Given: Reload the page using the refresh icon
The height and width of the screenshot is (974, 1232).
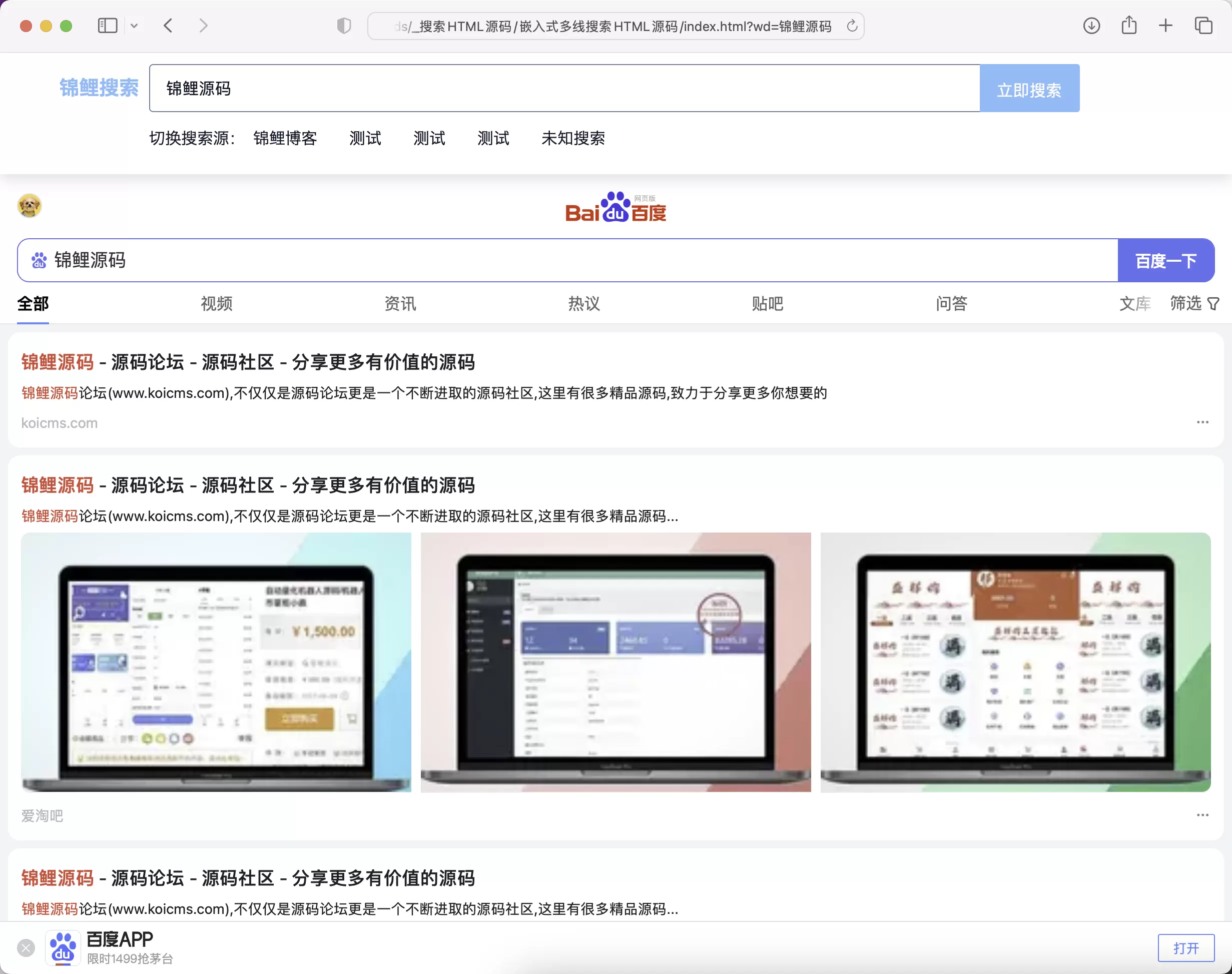Looking at the screenshot, I should tap(852, 26).
